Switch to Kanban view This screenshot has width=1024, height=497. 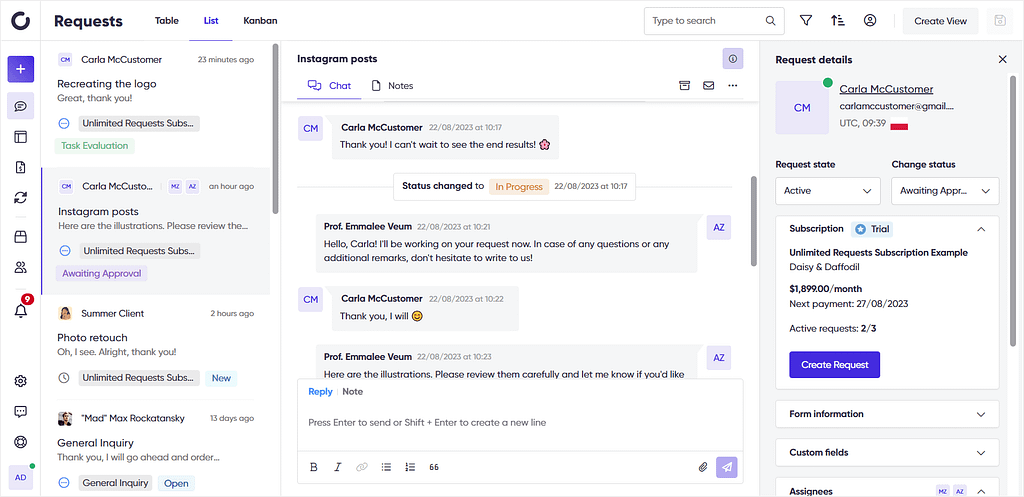coord(260,21)
